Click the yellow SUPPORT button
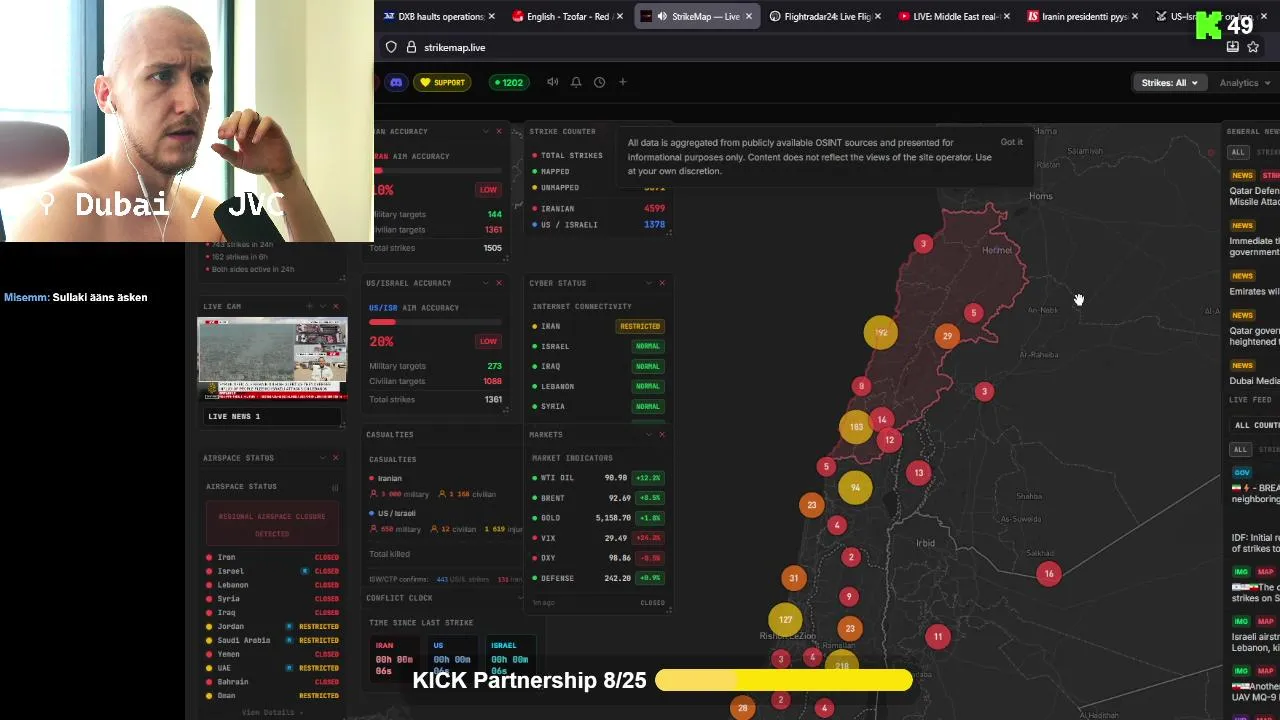 coord(442,82)
